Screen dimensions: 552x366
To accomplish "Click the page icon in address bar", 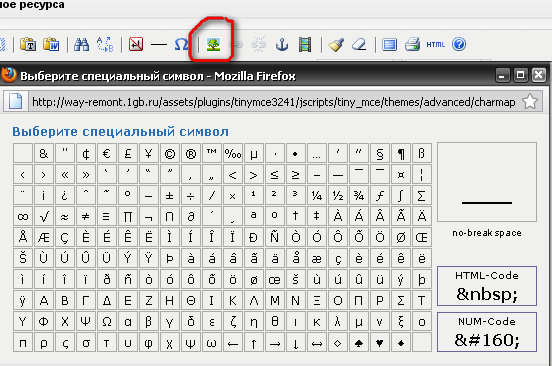I will pyautogui.click(x=15, y=102).
